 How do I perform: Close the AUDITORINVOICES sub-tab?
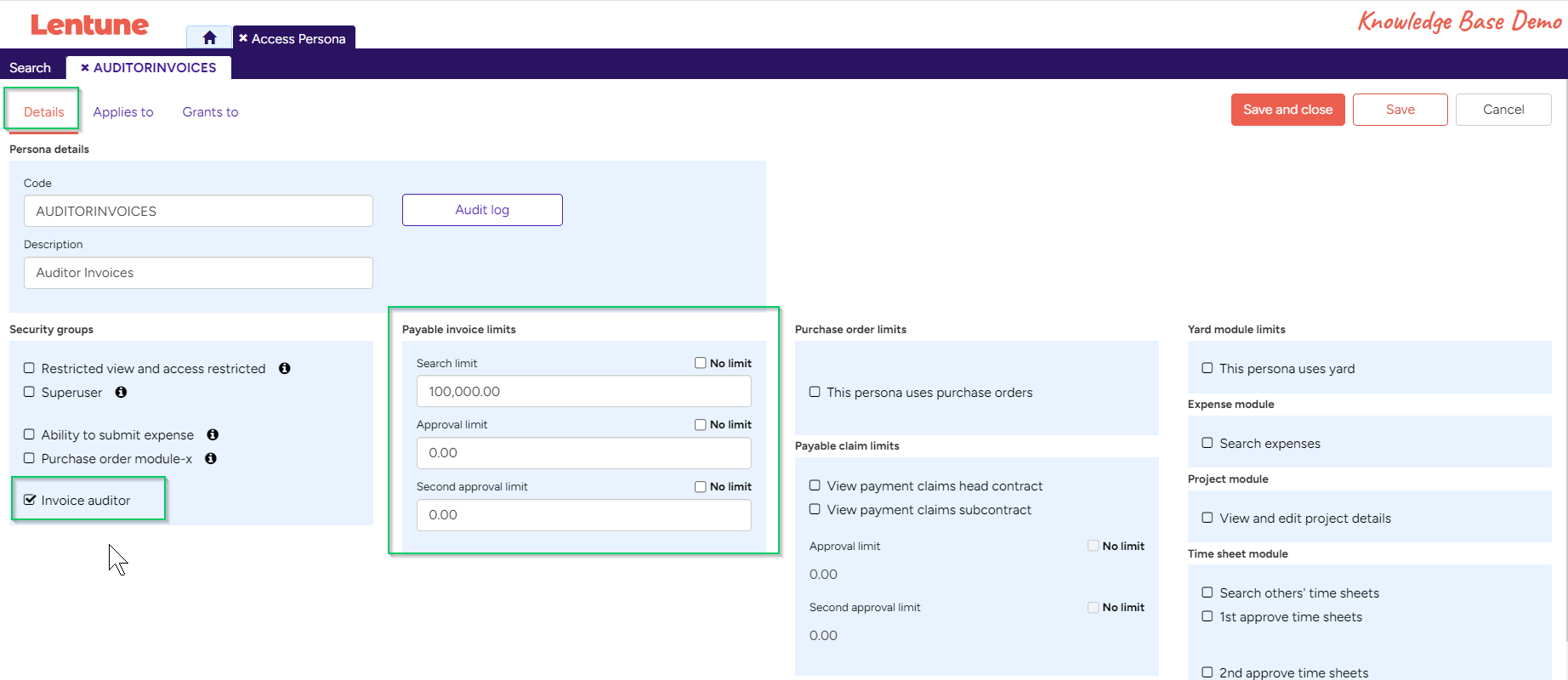(x=85, y=67)
